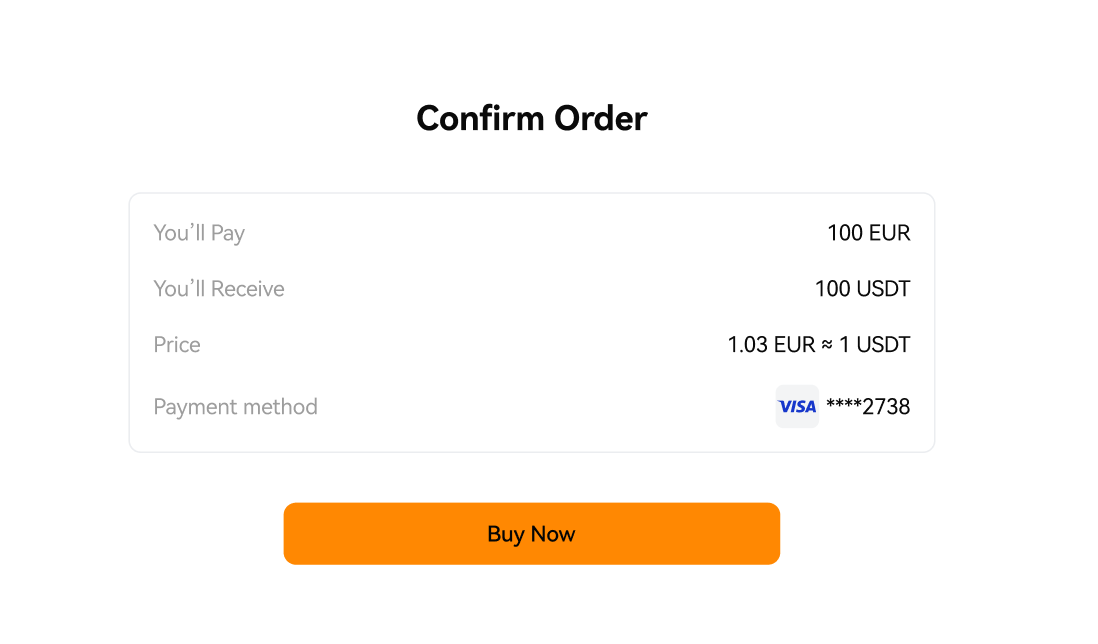Click the 100 EUR pay amount

point(868,233)
